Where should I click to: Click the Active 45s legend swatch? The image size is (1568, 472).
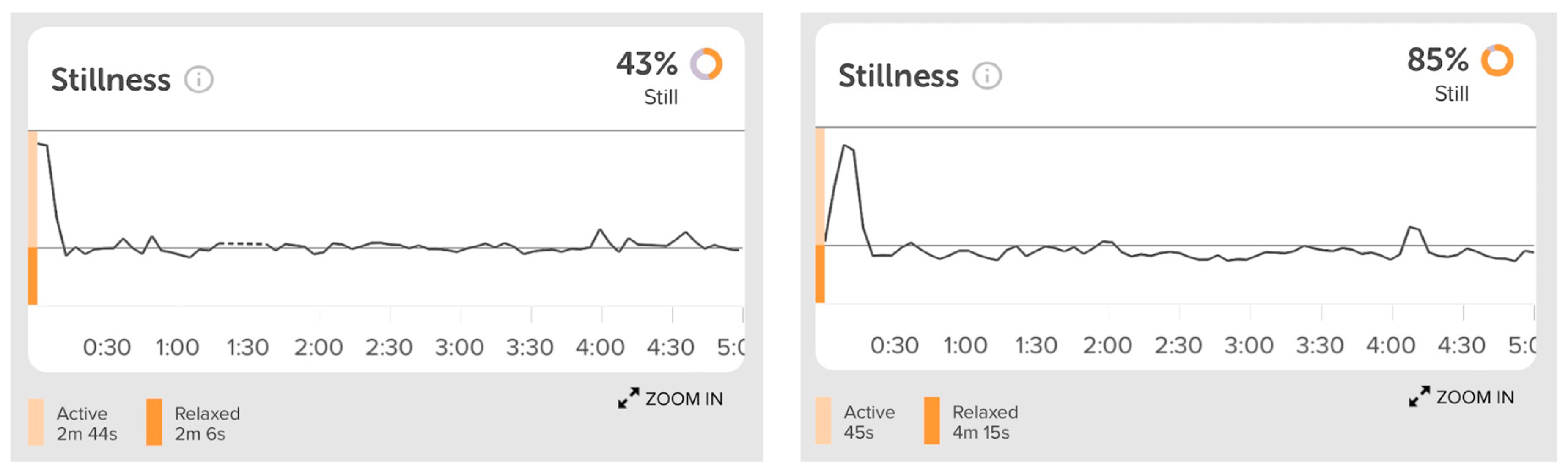823,421
